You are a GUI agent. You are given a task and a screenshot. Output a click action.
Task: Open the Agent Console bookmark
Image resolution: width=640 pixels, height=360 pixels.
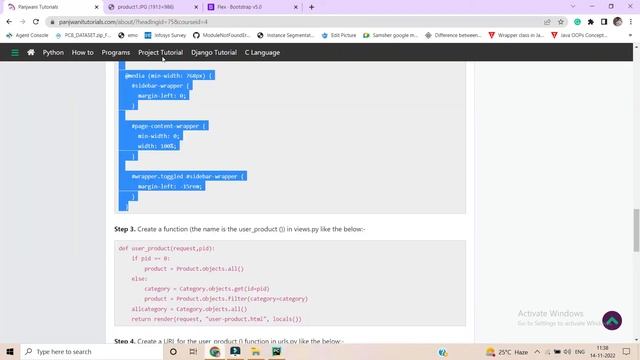click(x=27, y=36)
